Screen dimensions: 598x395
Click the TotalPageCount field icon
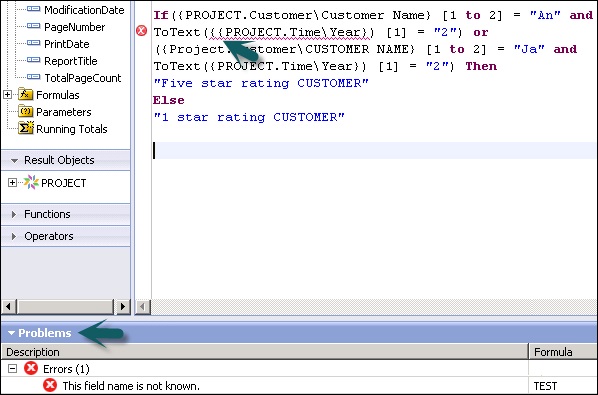click(34, 77)
